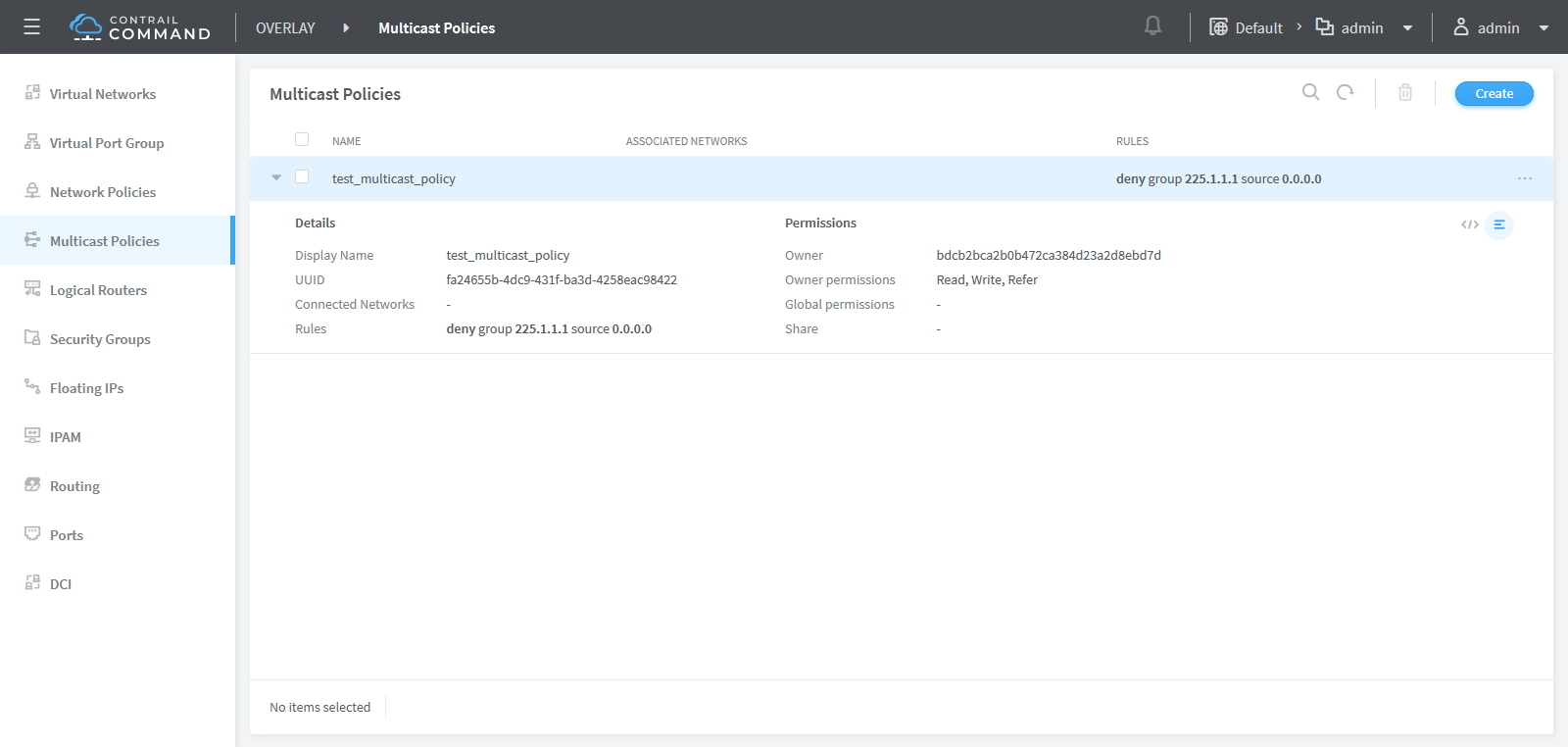Create a new multicast policy
Viewport: 1568px width, 747px height.
(1494, 94)
